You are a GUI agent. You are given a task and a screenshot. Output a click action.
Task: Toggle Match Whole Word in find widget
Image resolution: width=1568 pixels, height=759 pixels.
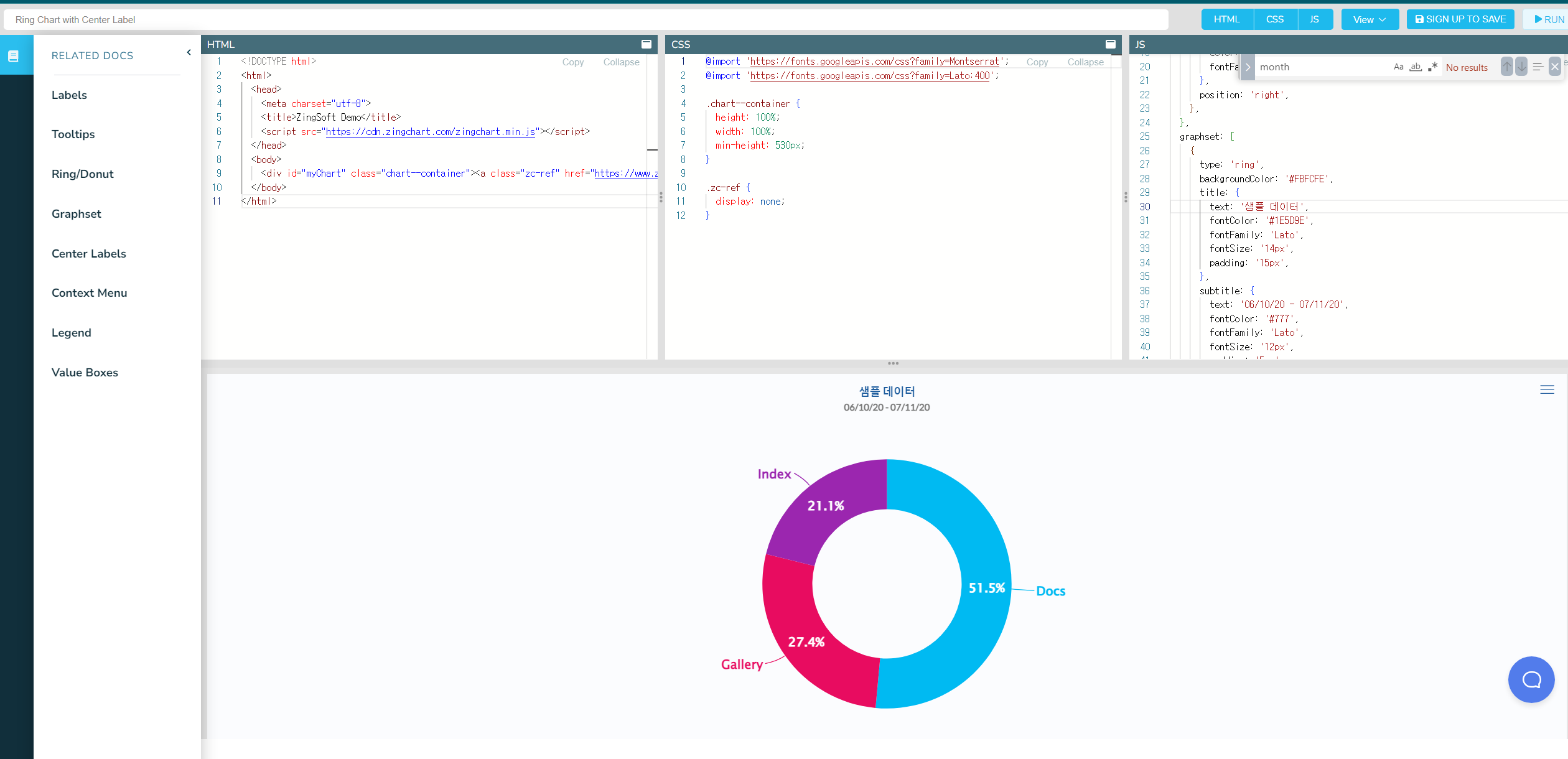(1416, 67)
